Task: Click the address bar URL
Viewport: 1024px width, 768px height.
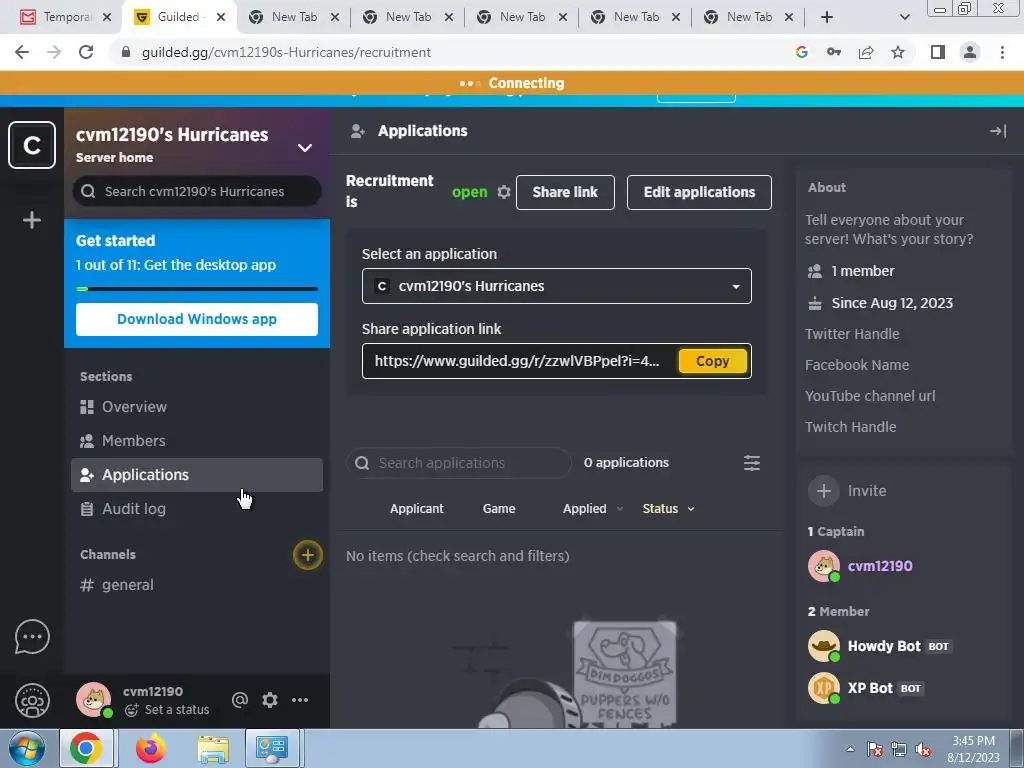Action: click(286, 52)
